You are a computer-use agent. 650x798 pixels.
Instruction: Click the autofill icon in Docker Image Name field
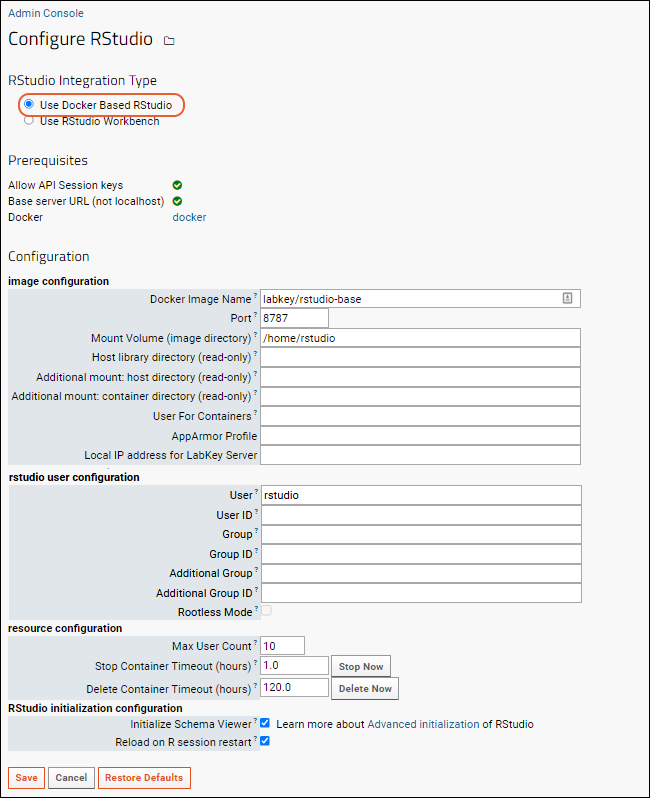pyautogui.click(x=568, y=299)
